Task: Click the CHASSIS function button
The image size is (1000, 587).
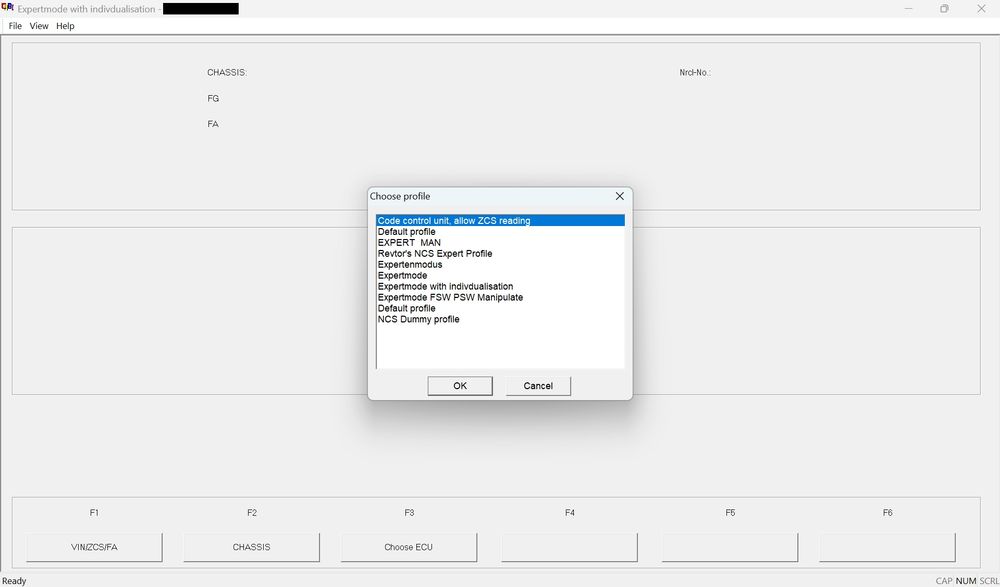Action: point(251,547)
